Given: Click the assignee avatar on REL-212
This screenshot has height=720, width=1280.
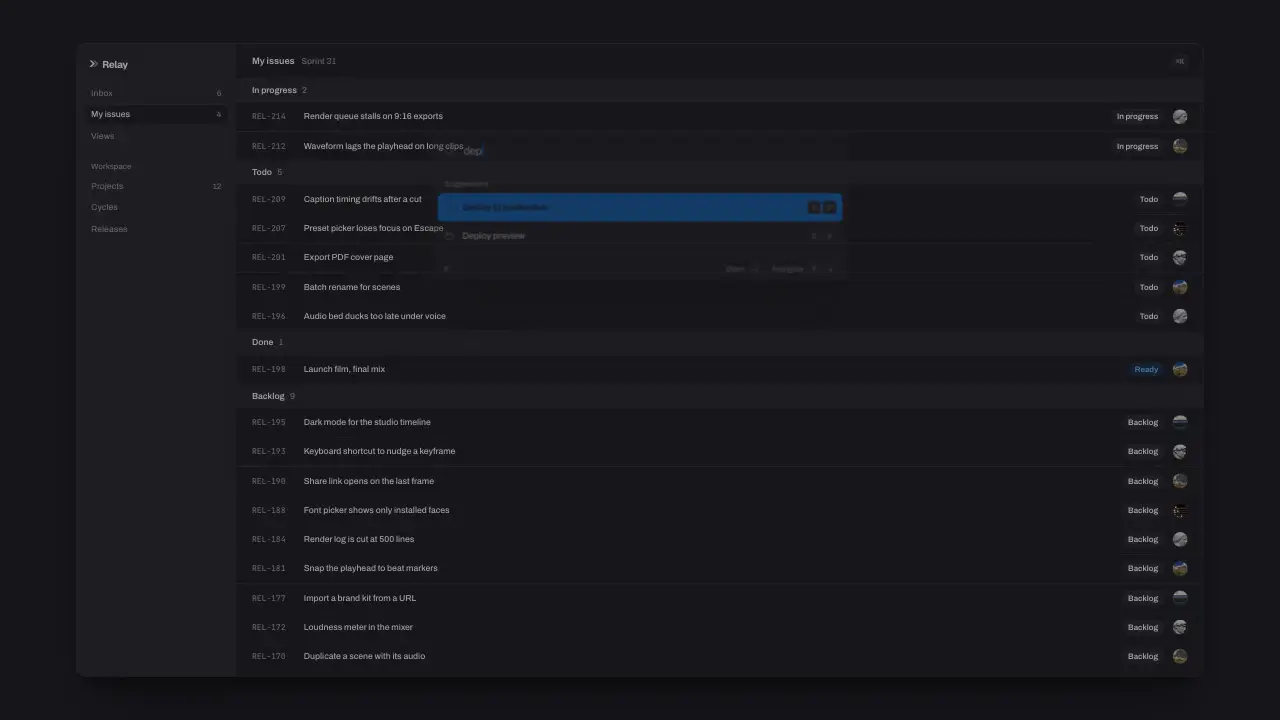Looking at the screenshot, I should click(x=1180, y=146).
